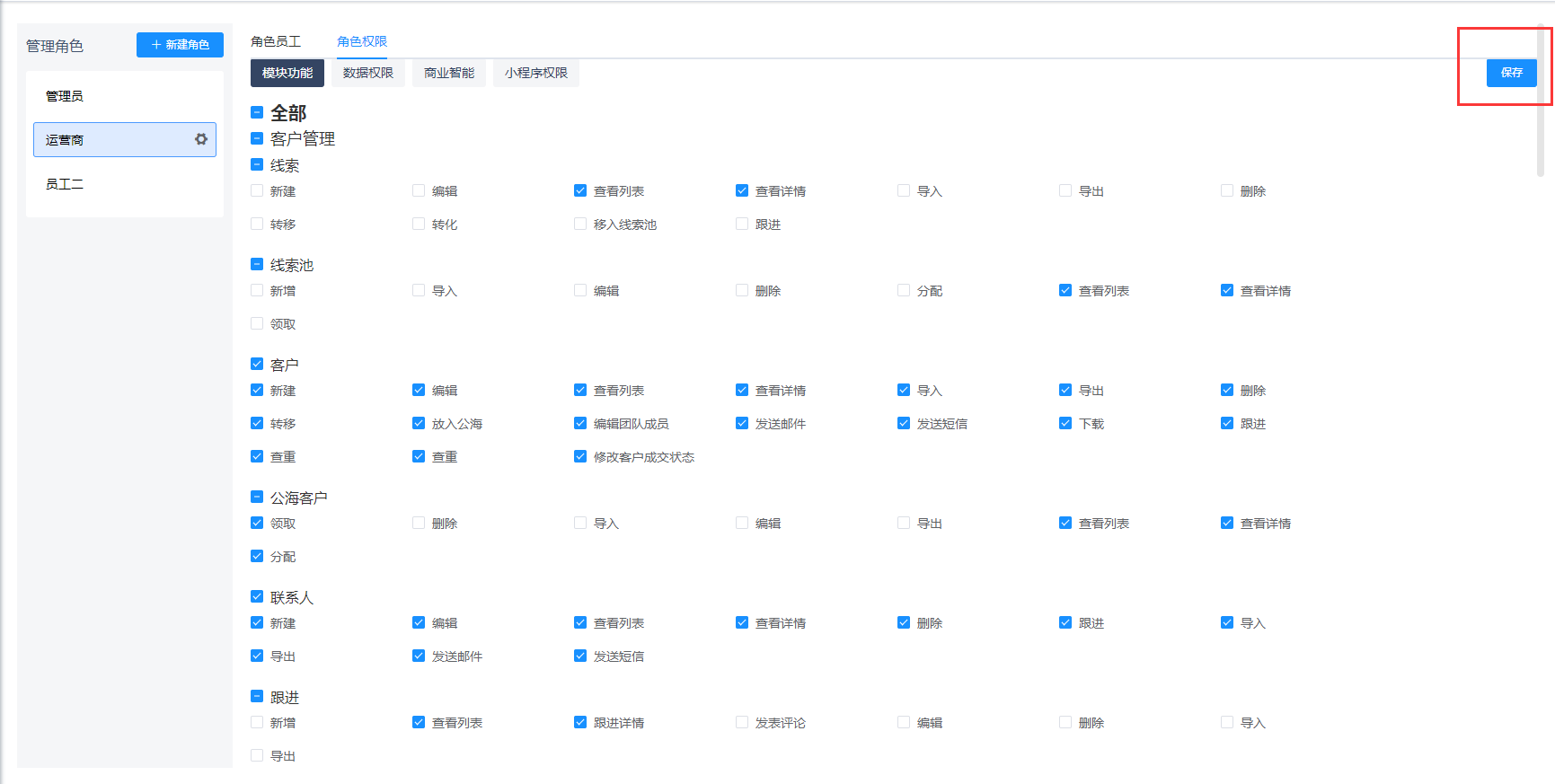Uncheck 跟进 under 联系人 section
Image resolution: width=1555 pixels, height=784 pixels.
[x=1065, y=623]
